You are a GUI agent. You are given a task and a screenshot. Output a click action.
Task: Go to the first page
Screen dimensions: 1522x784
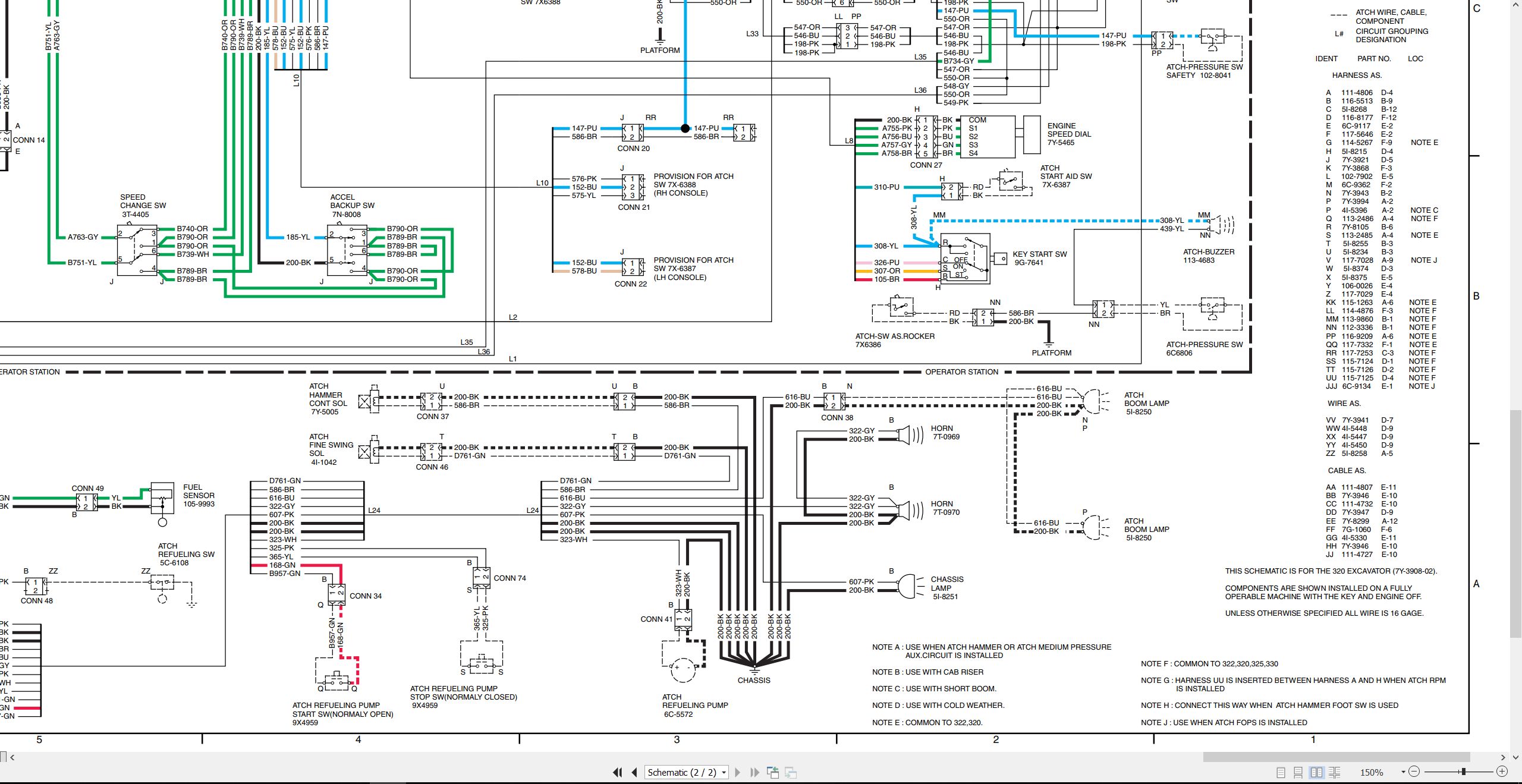[x=618, y=772]
